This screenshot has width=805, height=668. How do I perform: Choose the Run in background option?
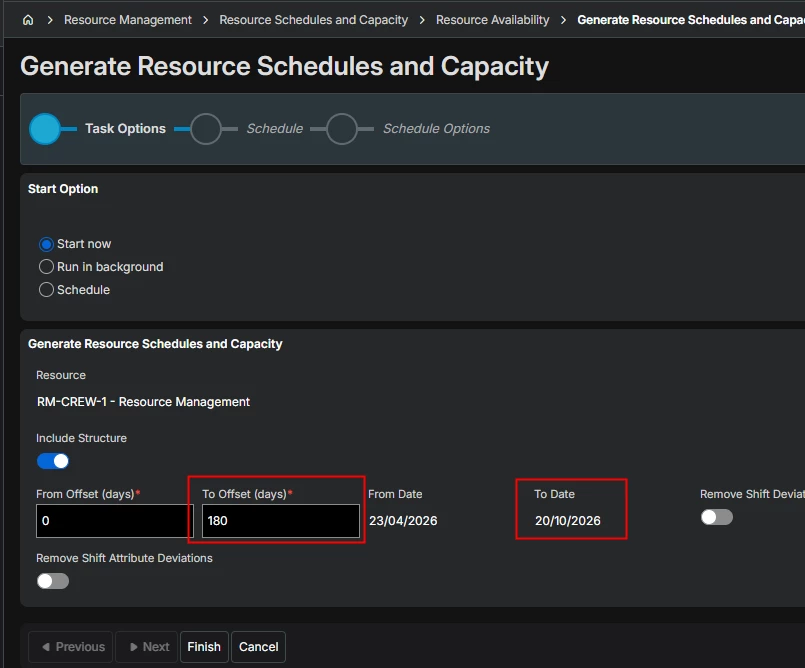point(46,267)
